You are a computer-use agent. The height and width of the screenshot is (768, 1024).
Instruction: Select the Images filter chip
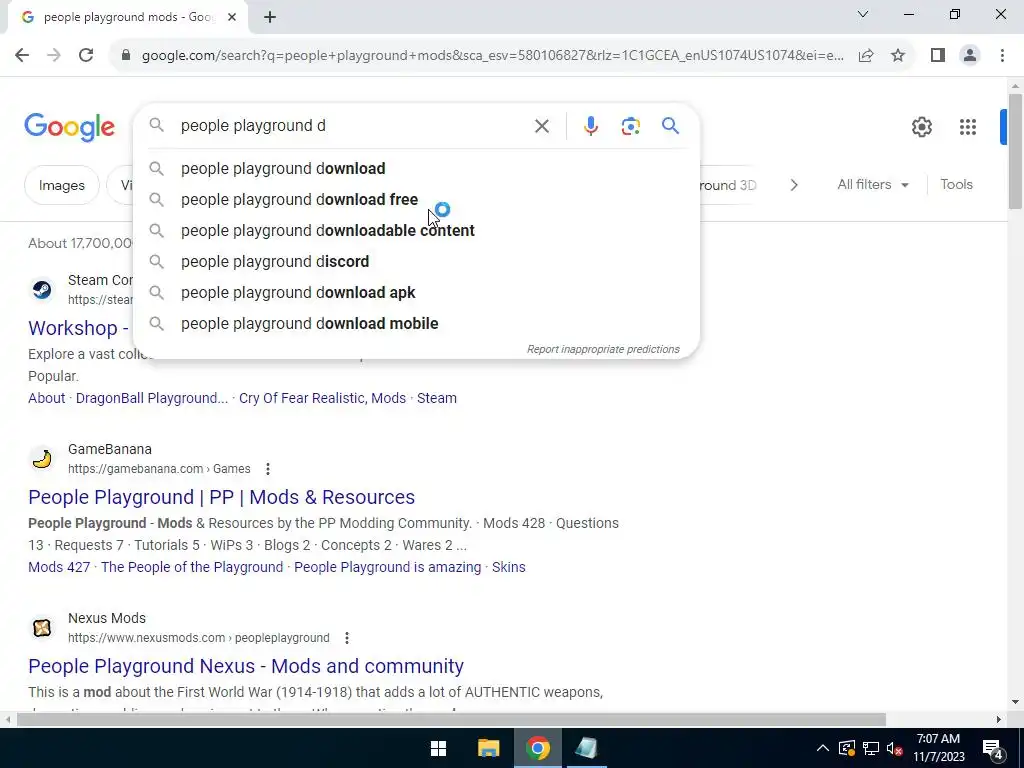click(x=61, y=185)
